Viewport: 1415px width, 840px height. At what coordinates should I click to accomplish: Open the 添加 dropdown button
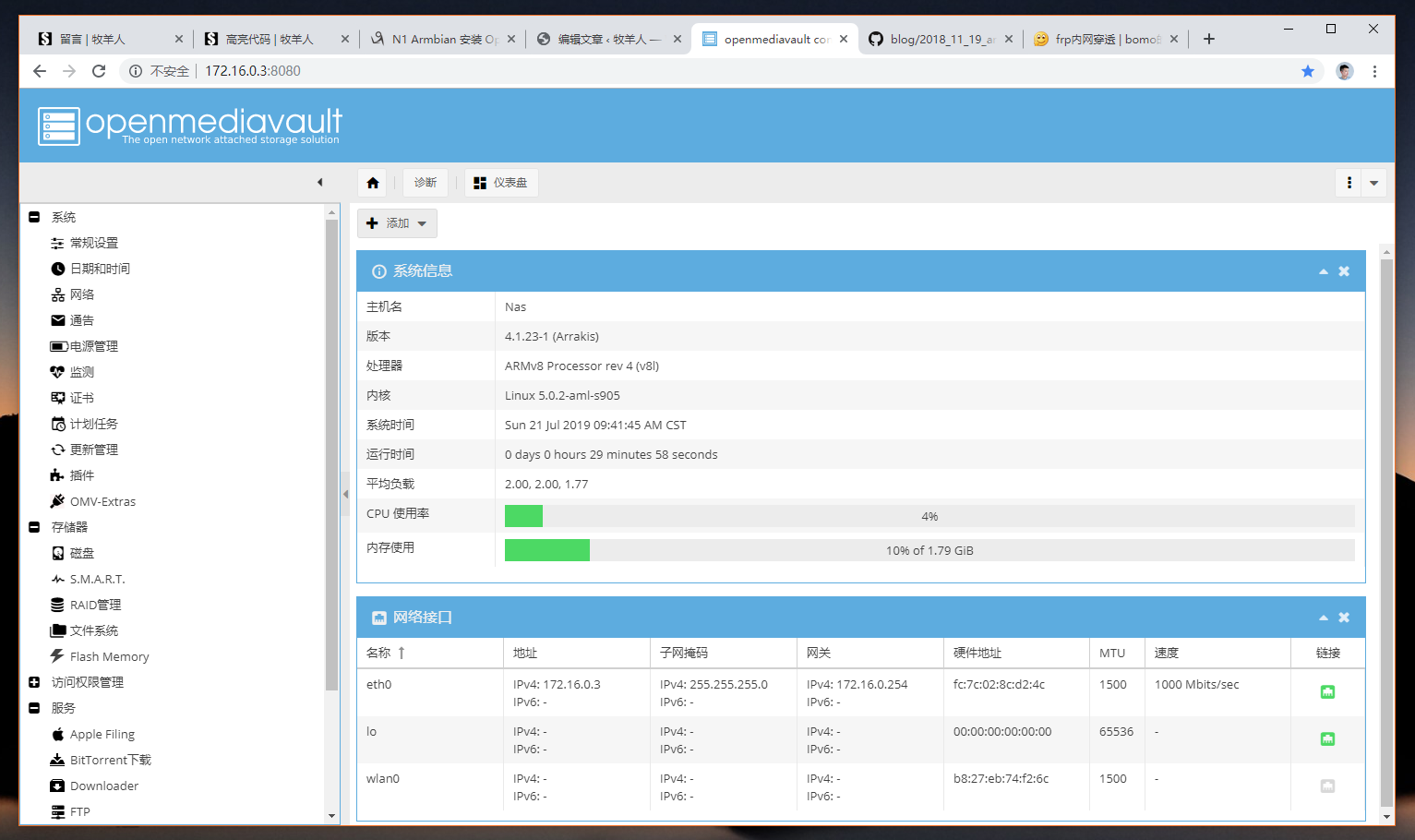click(397, 223)
